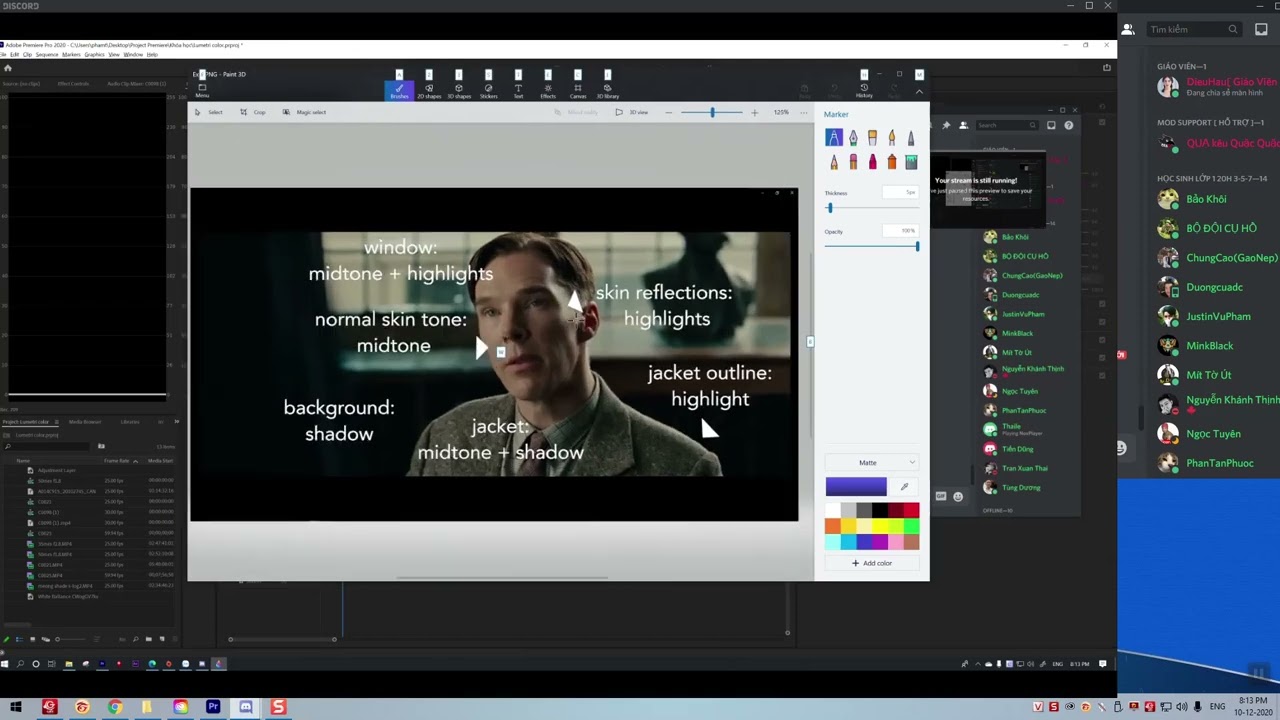The height and width of the screenshot is (720, 1280).
Task: Collapse the Paint 3D ribbon chevron
Action: (x=919, y=91)
